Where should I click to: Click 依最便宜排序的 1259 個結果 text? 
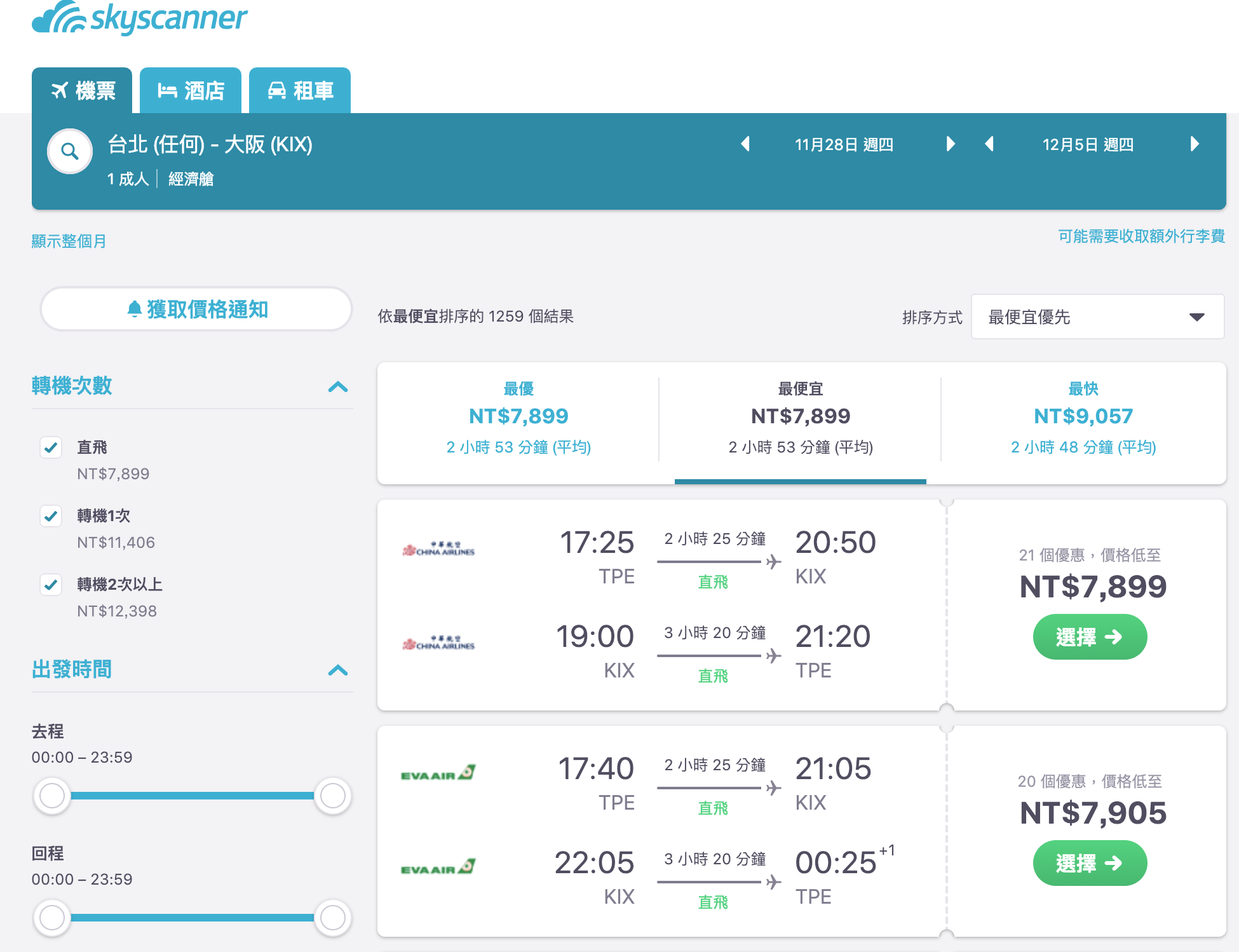(476, 316)
